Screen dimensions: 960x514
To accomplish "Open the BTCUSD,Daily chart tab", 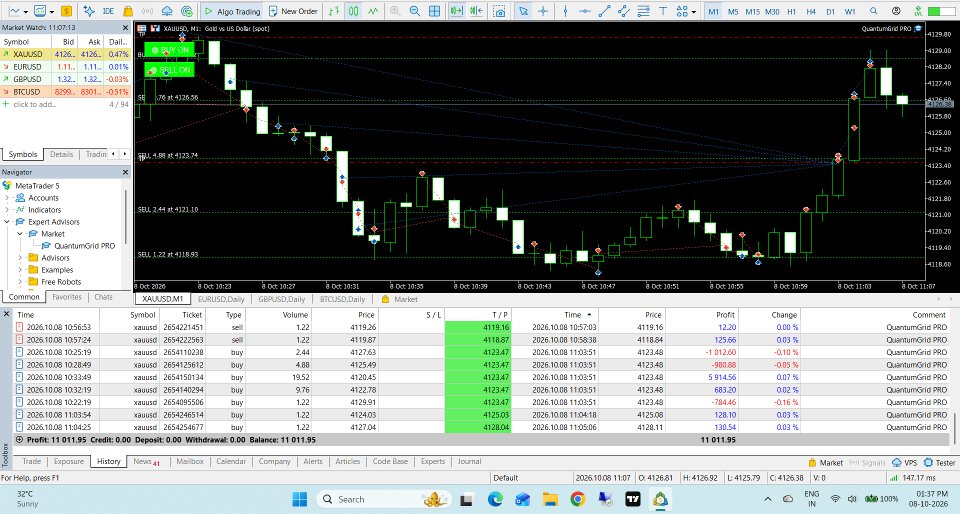I will pyautogui.click(x=342, y=299).
